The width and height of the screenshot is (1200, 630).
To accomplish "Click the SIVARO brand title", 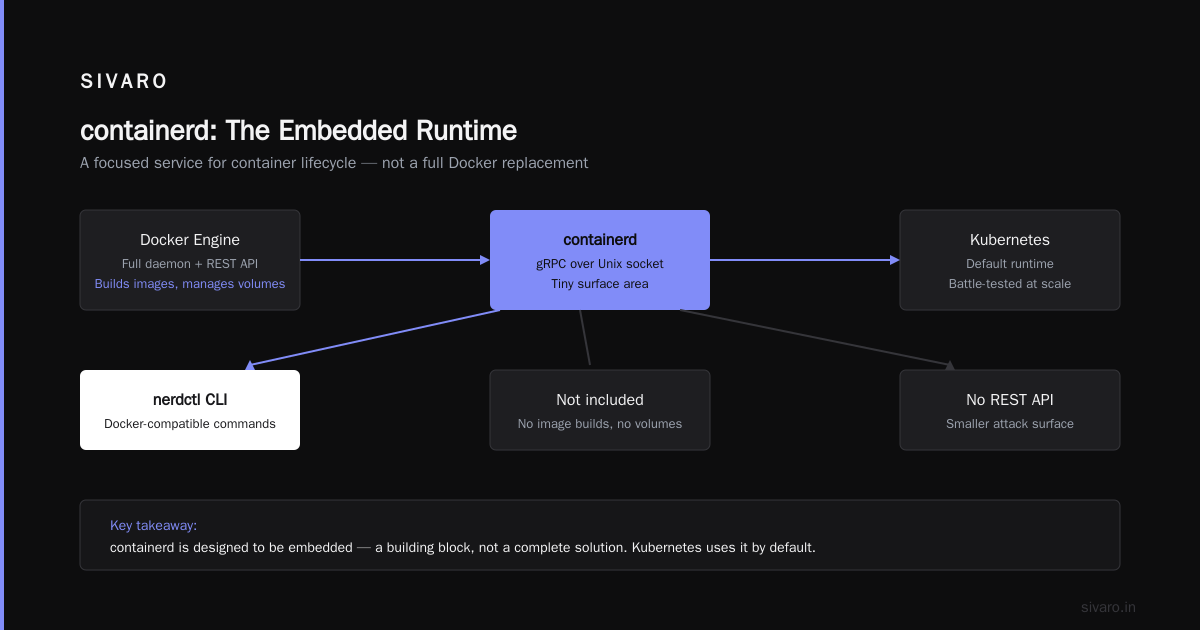I will pos(124,82).
